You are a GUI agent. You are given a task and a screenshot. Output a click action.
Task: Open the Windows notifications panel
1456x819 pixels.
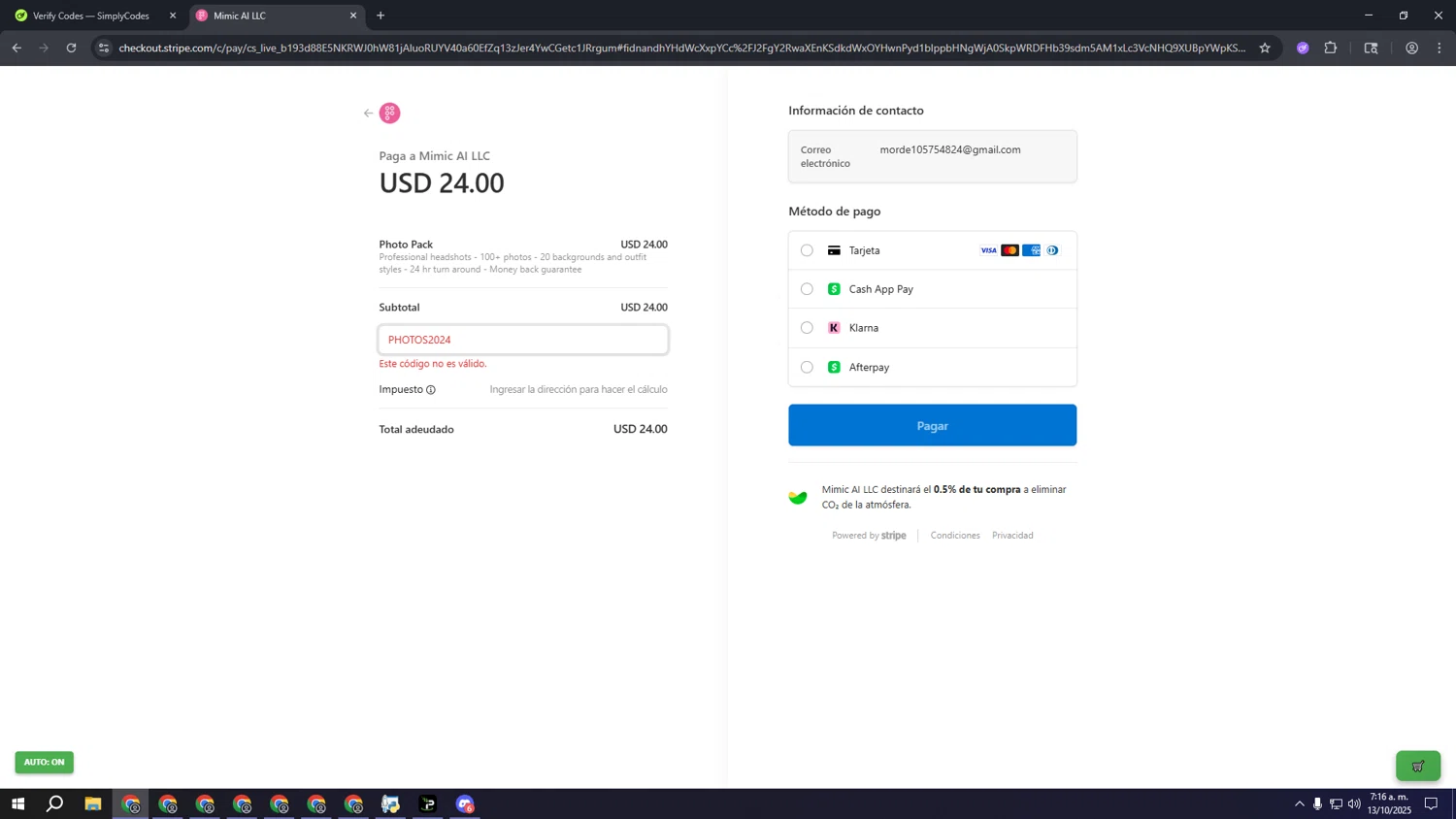pos(1431,803)
